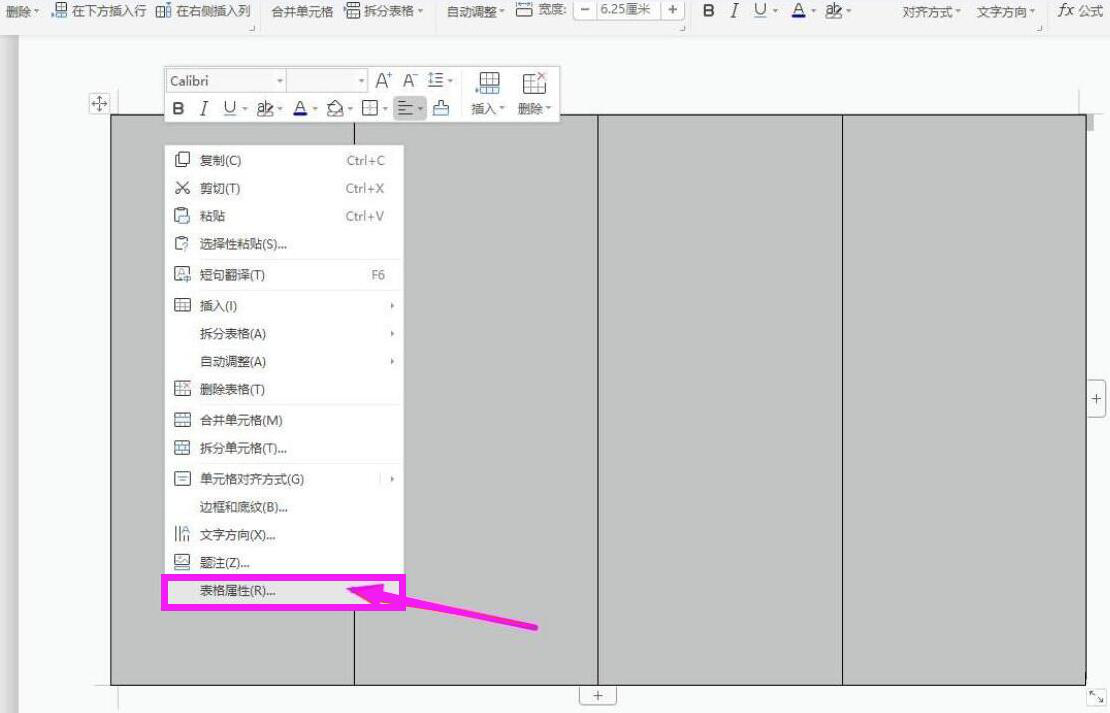Open the font size dropdown in the mini toolbar
Viewport: 1110px width, 713px height.
pos(362,81)
